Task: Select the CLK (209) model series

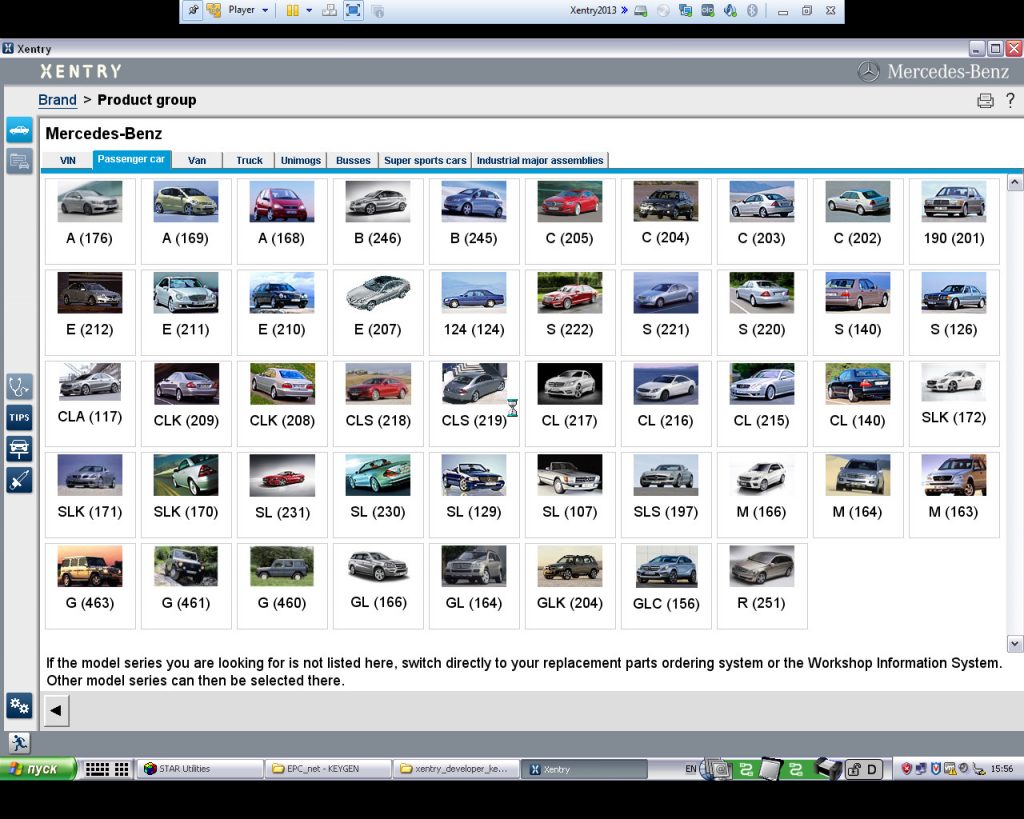Action: tap(186, 404)
